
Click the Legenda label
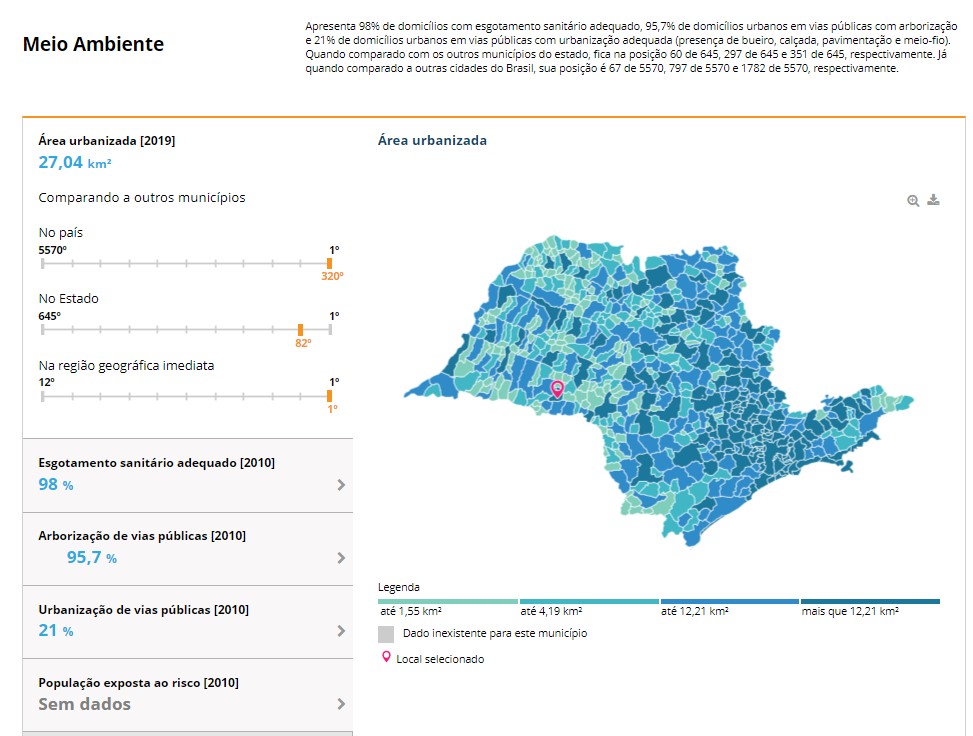click(x=399, y=587)
